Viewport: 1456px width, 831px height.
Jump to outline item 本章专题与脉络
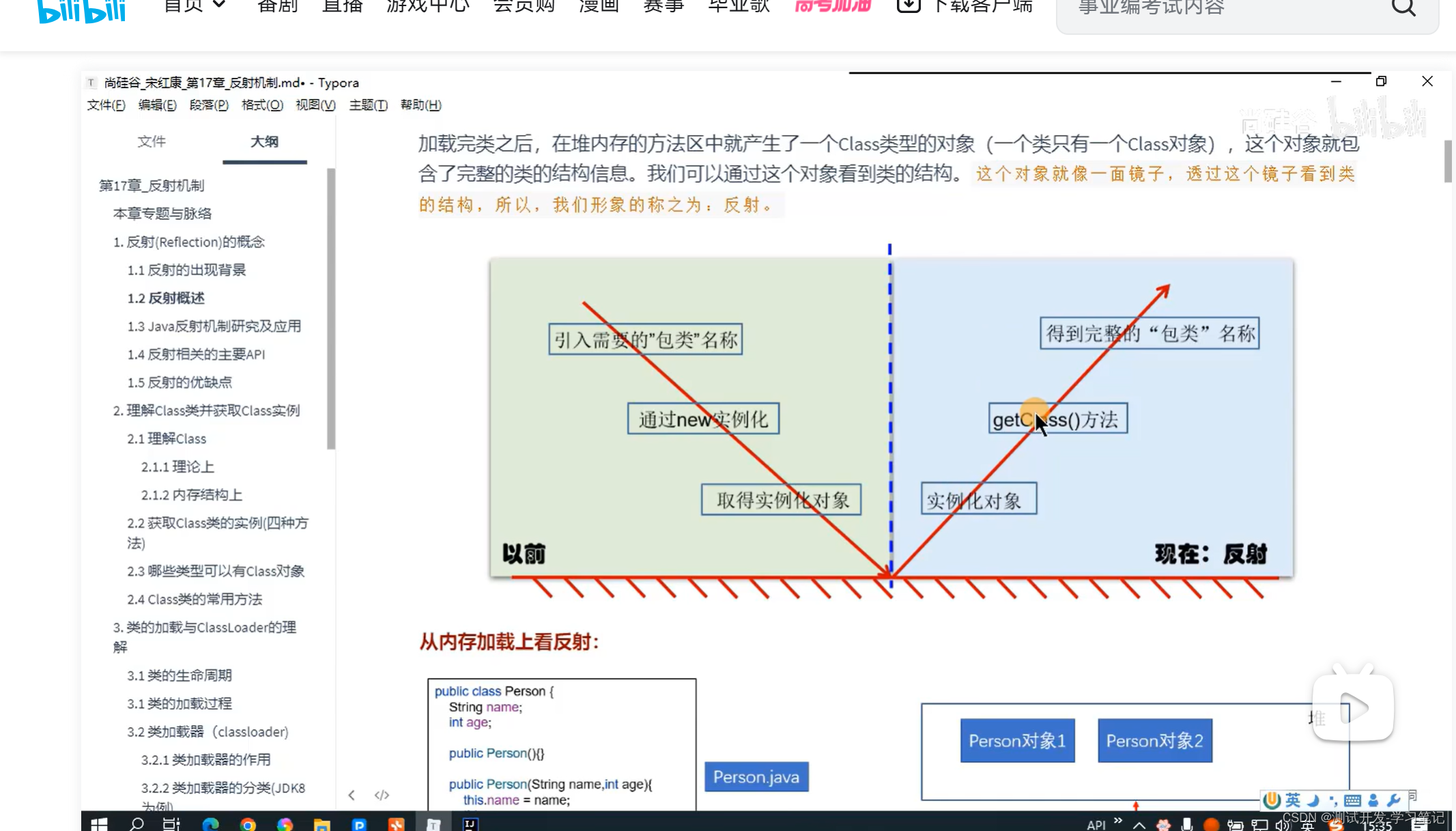[x=162, y=214]
